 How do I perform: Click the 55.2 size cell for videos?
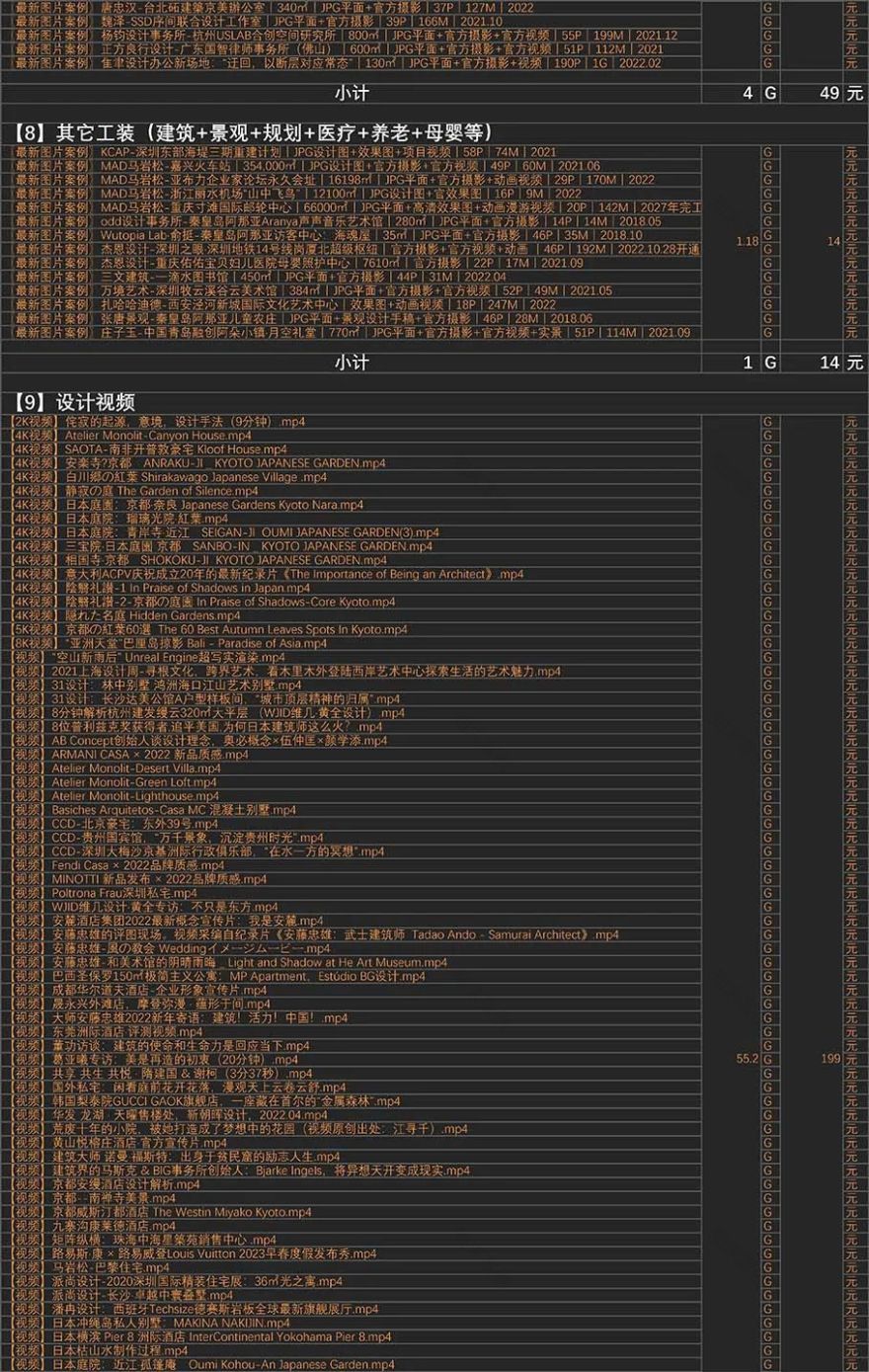click(747, 1058)
